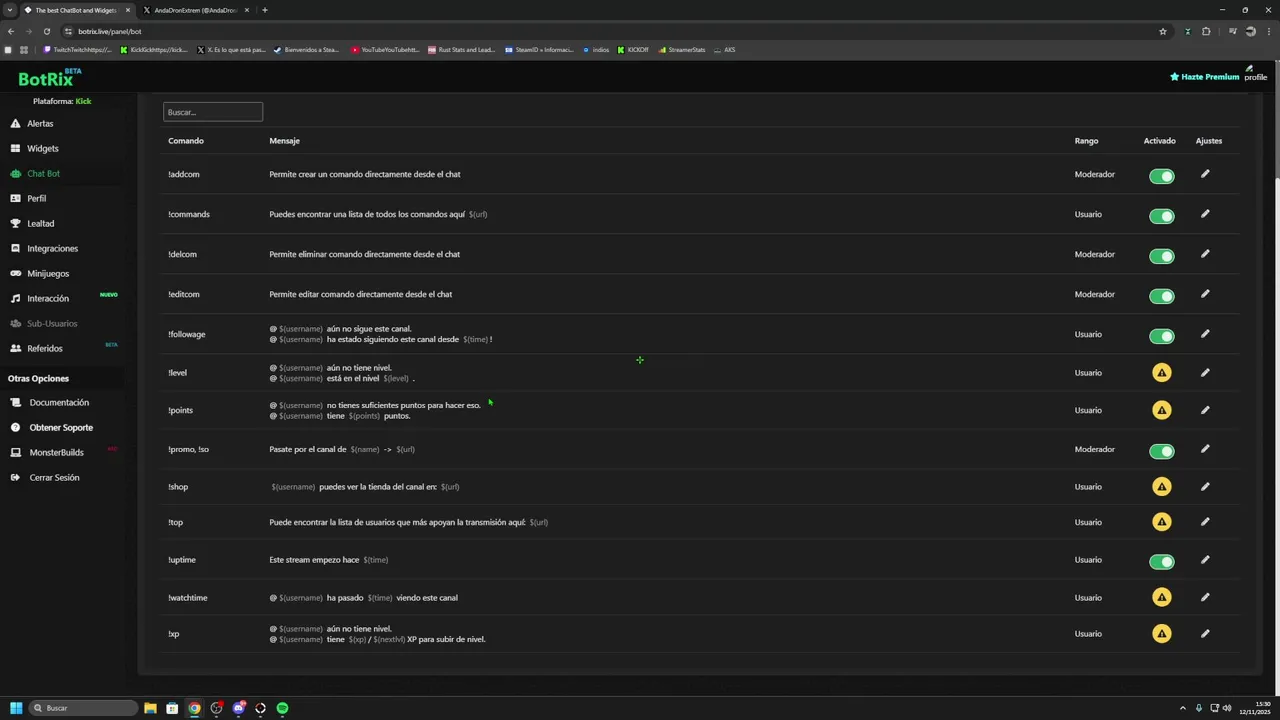1280x720 pixels.
Task: Click the Rango column header
Action: coord(1086,141)
